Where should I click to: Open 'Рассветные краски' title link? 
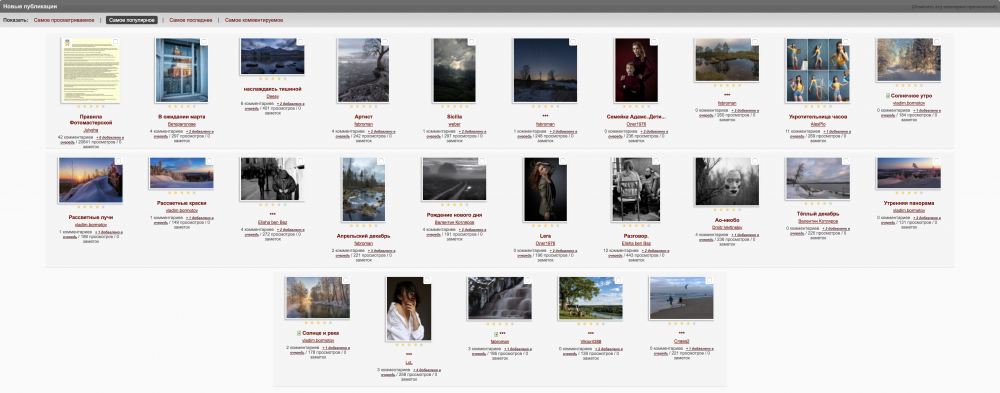182,203
